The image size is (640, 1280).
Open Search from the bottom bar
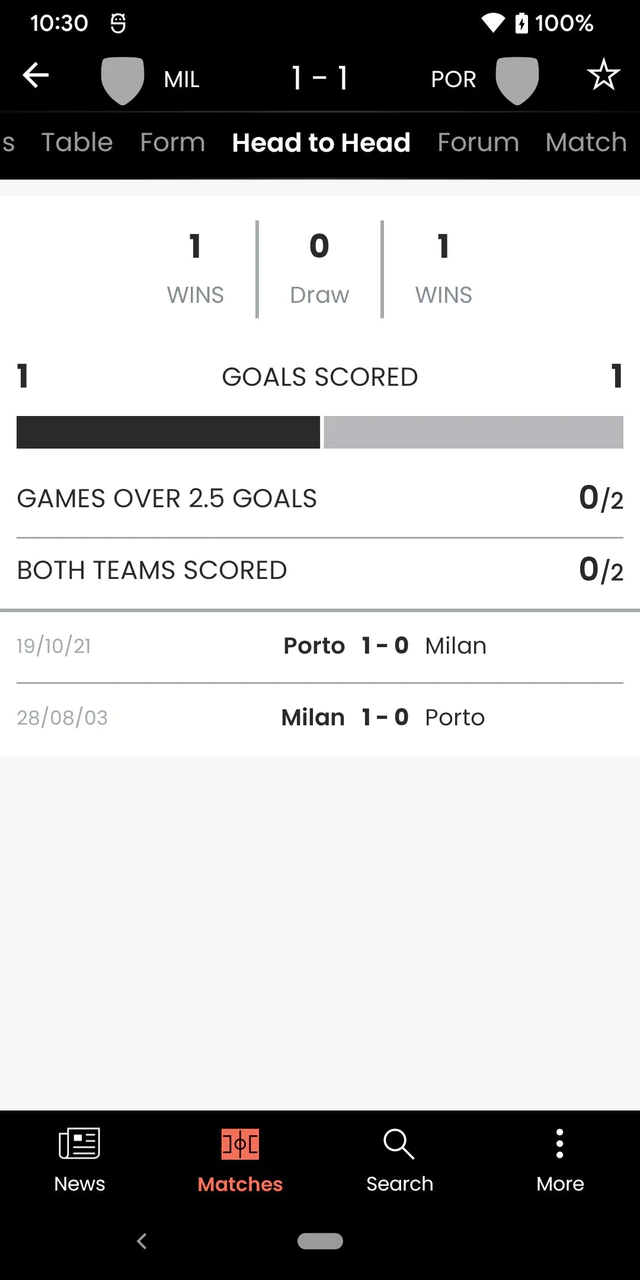pyautogui.click(x=399, y=1158)
